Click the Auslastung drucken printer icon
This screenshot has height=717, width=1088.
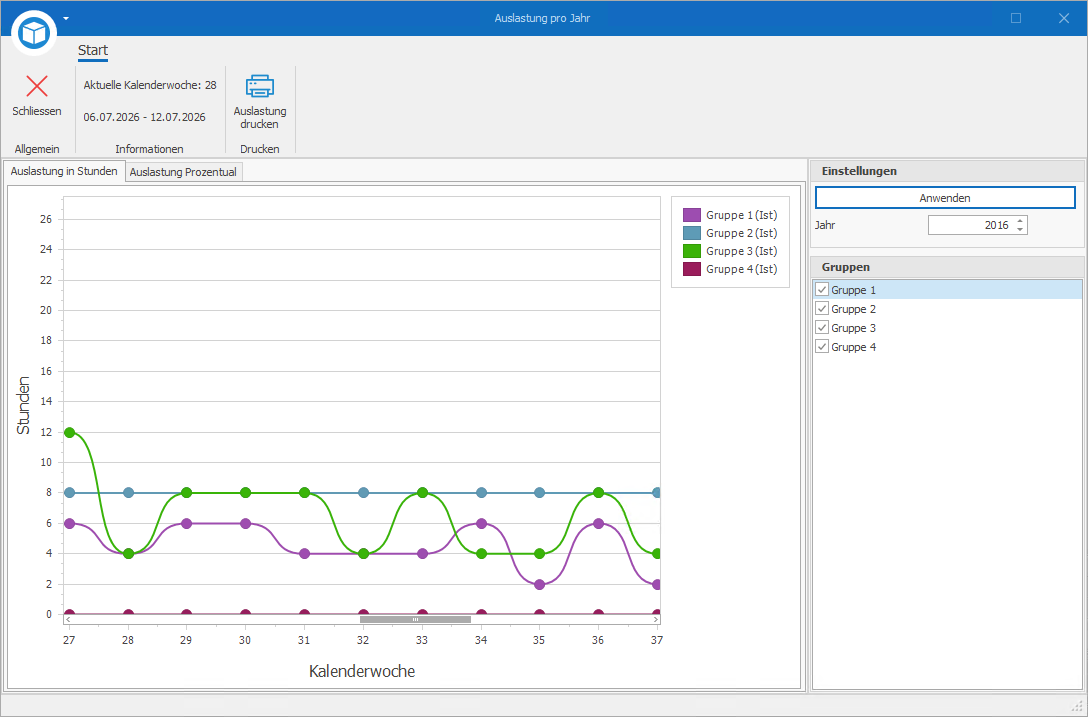(260, 86)
